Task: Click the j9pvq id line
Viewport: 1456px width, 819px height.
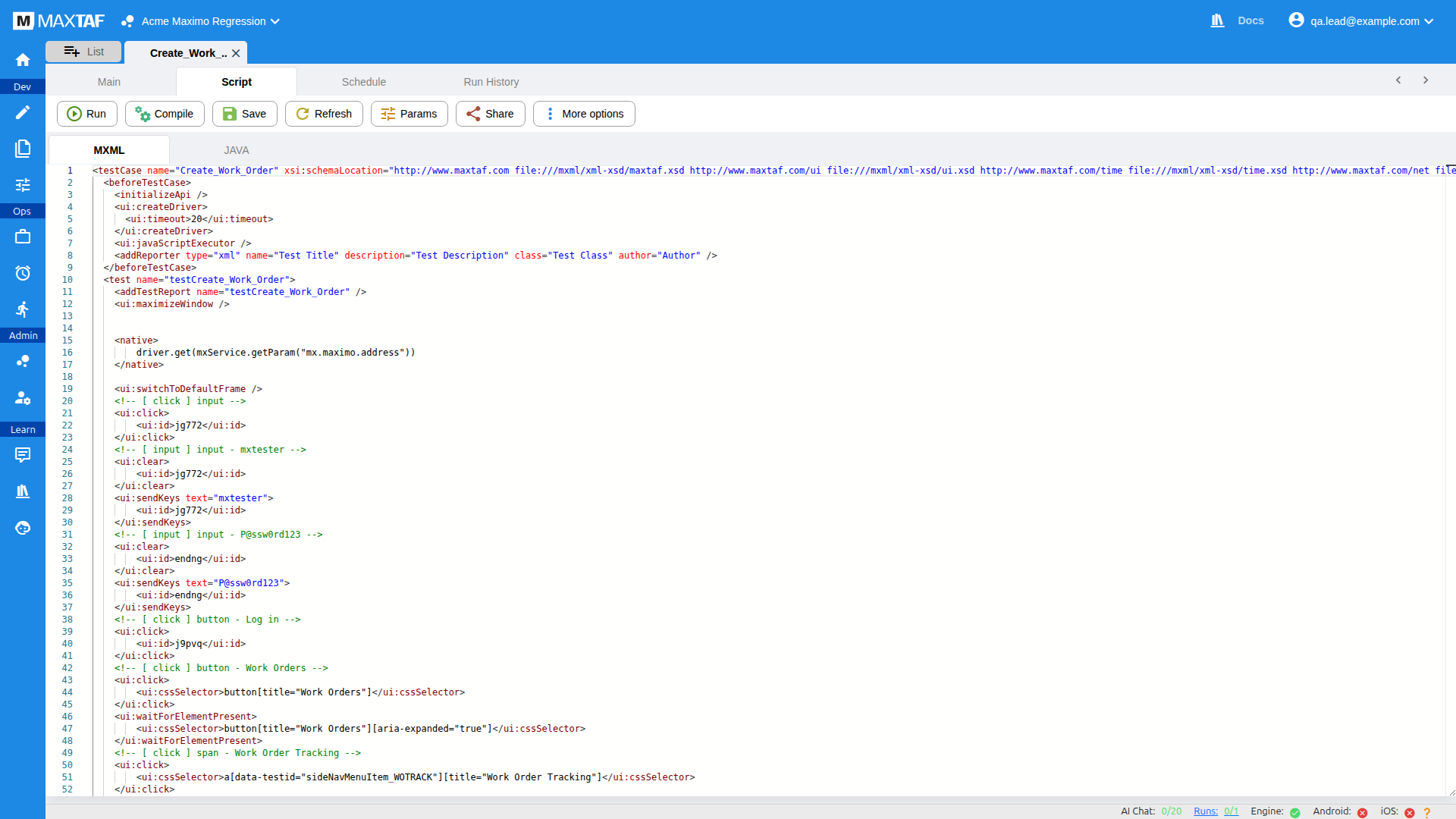Action: click(191, 644)
